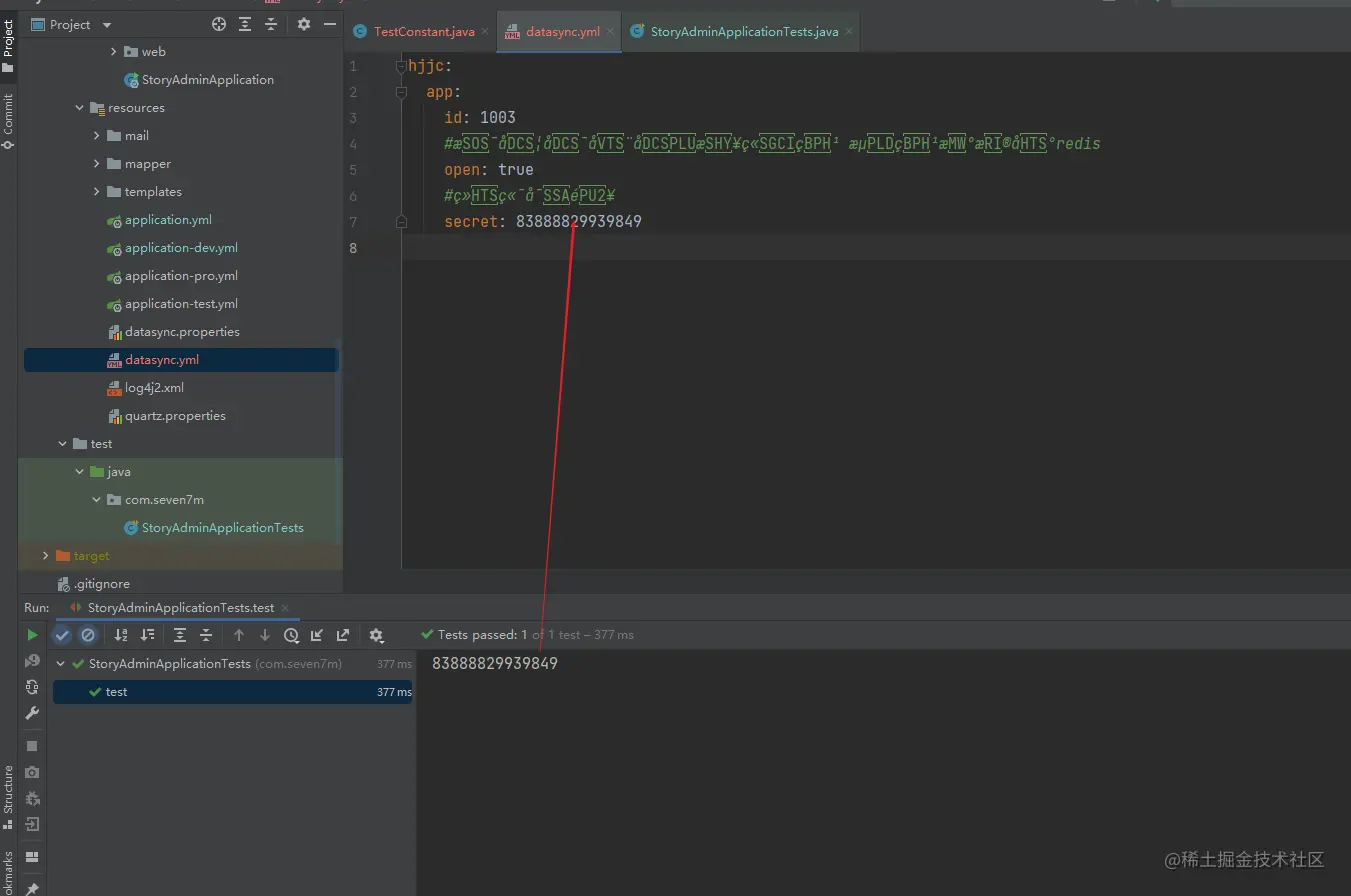Collapse the resources folder
Viewport: 1351px width, 896px height.
(80, 108)
